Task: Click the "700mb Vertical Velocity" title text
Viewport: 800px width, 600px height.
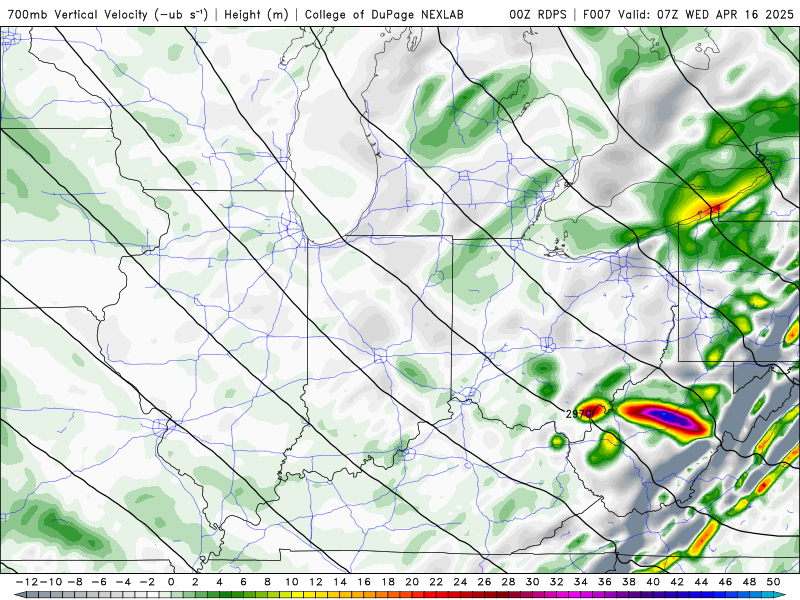Action: (78, 15)
